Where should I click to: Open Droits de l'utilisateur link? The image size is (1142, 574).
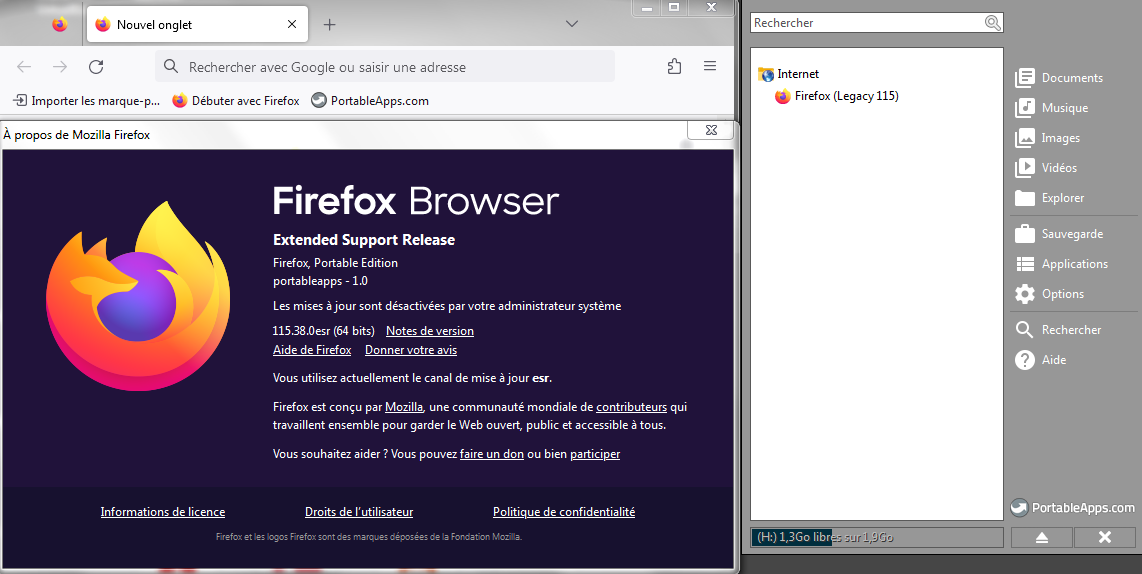[x=359, y=512]
